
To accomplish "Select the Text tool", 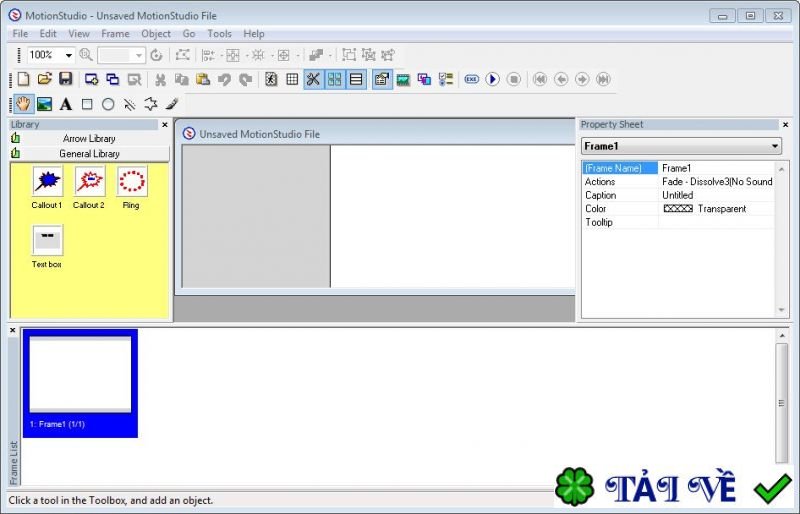I will click(65, 104).
